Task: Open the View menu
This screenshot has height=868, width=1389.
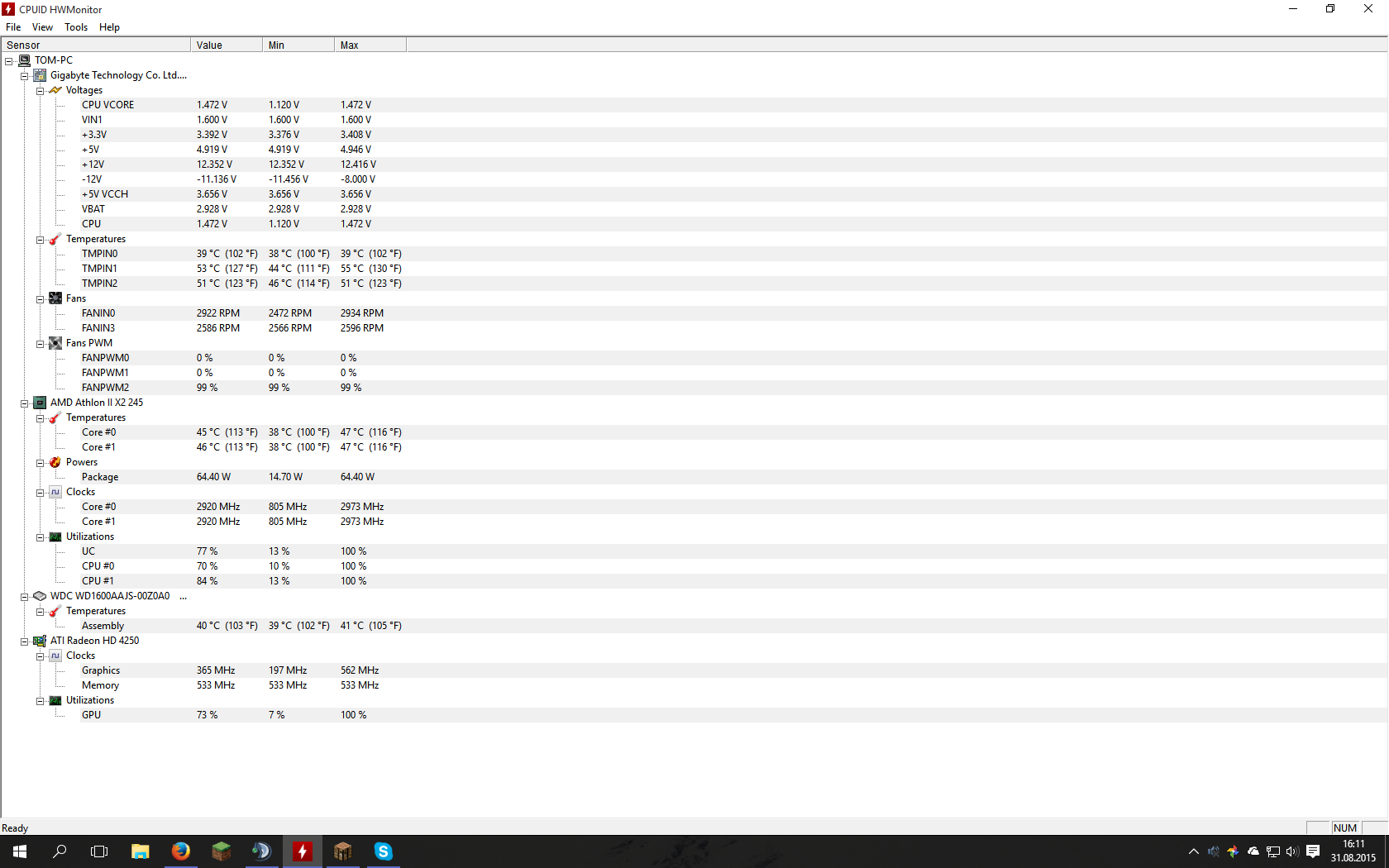Action: pos(42,27)
